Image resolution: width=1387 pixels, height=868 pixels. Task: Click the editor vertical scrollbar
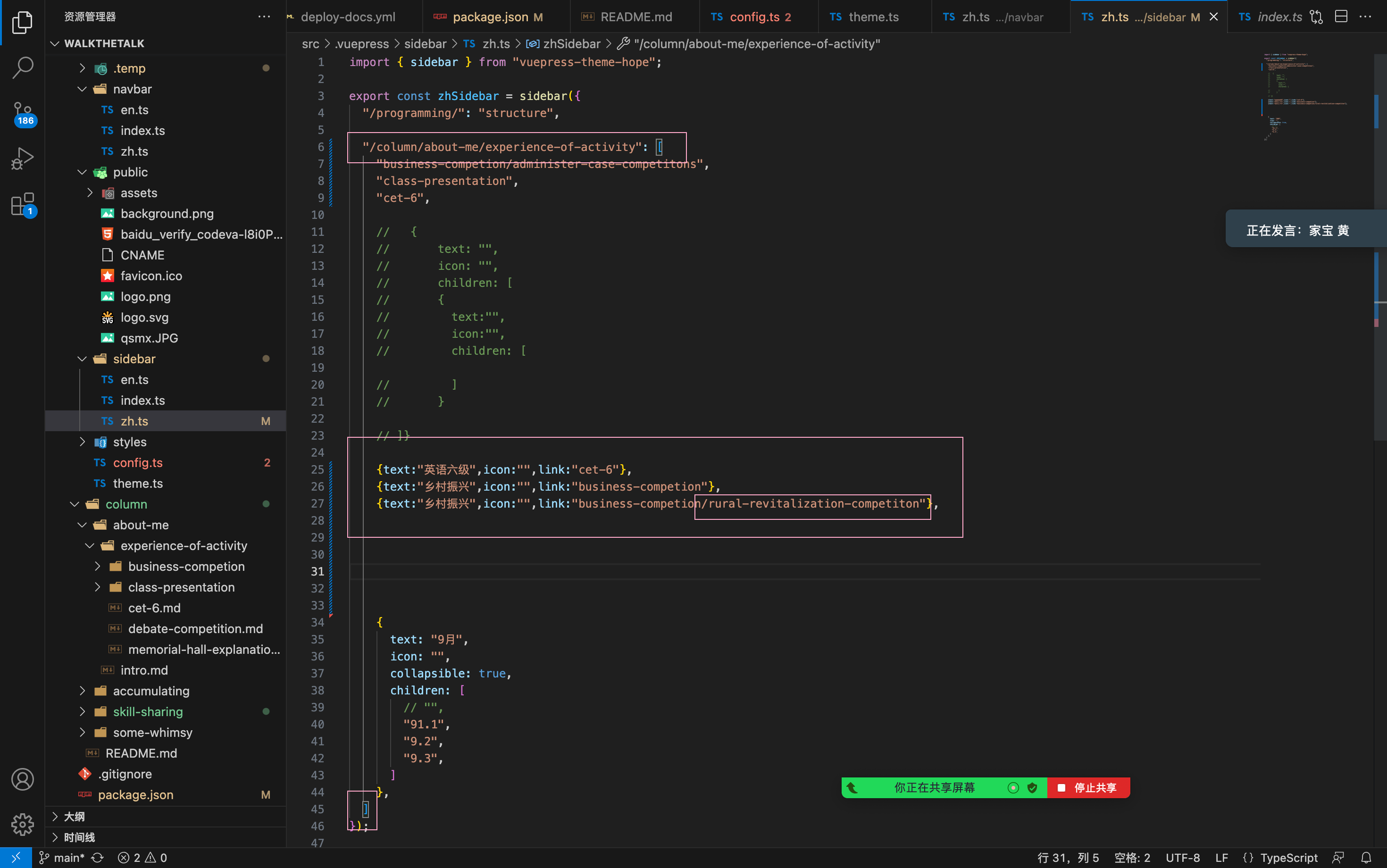pyautogui.click(x=1380, y=247)
